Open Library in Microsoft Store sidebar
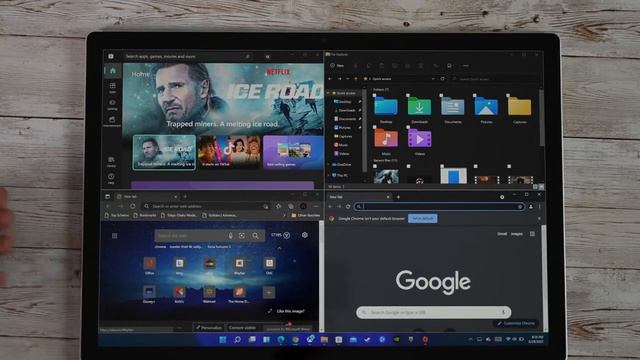The height and width of the screenshot is (360, 640). point(111,162)
